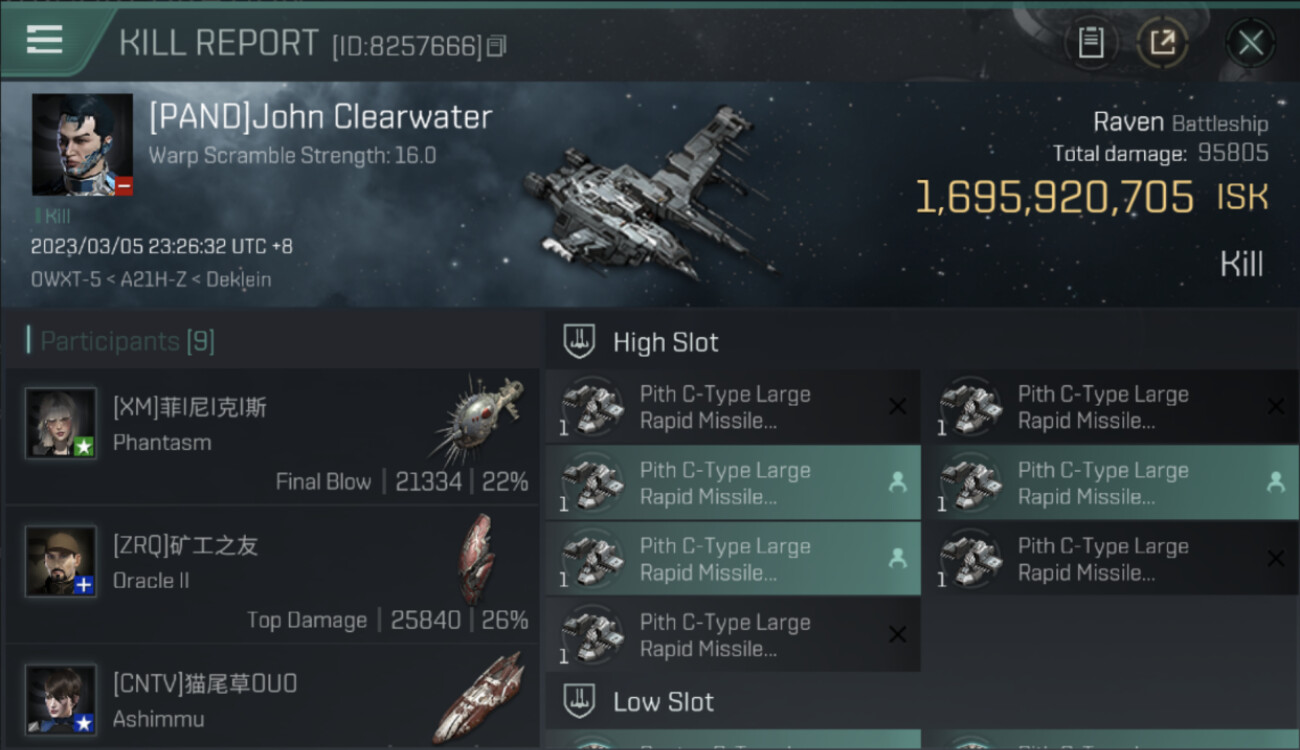Image resolution: width=1300 pixels, height=750 pixels.
Task: Copy the kill report ID
Action: [497, 46]
